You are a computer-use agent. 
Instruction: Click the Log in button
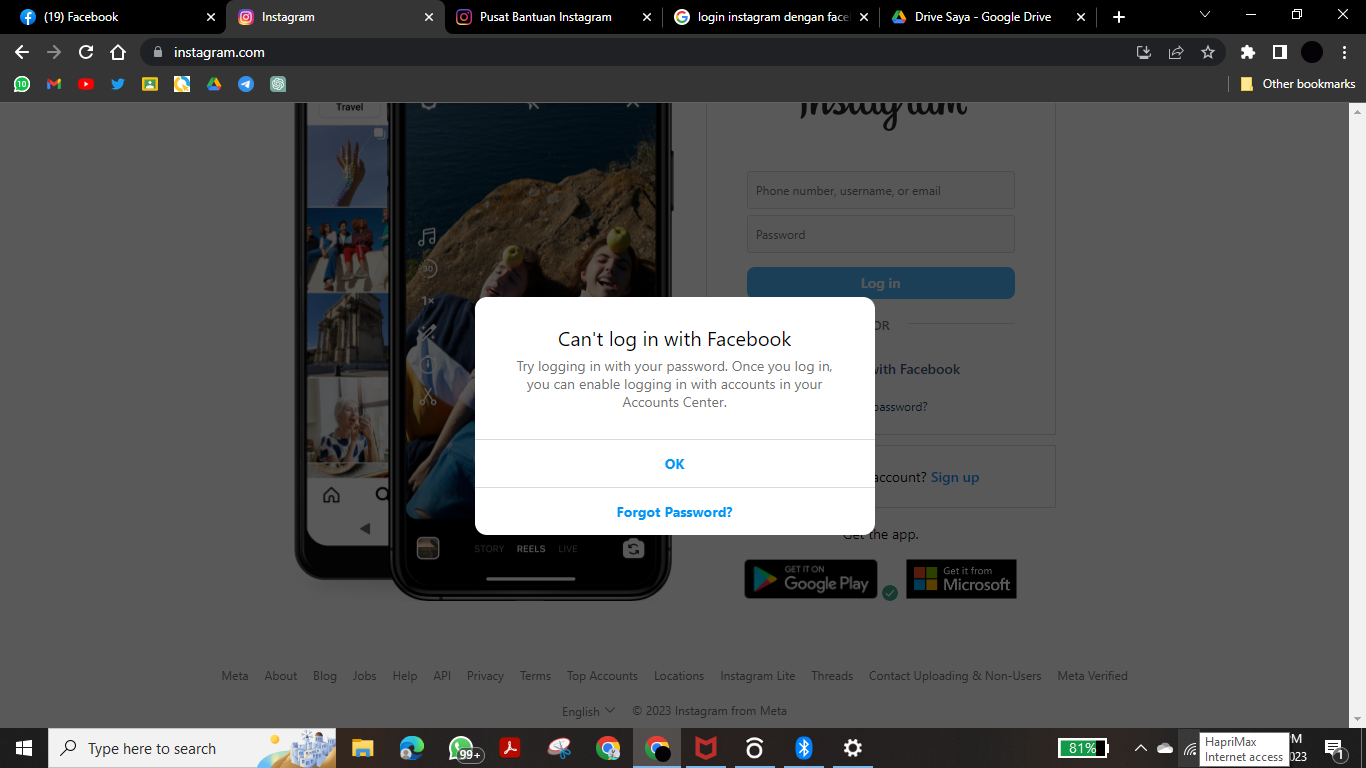(881, 283)
